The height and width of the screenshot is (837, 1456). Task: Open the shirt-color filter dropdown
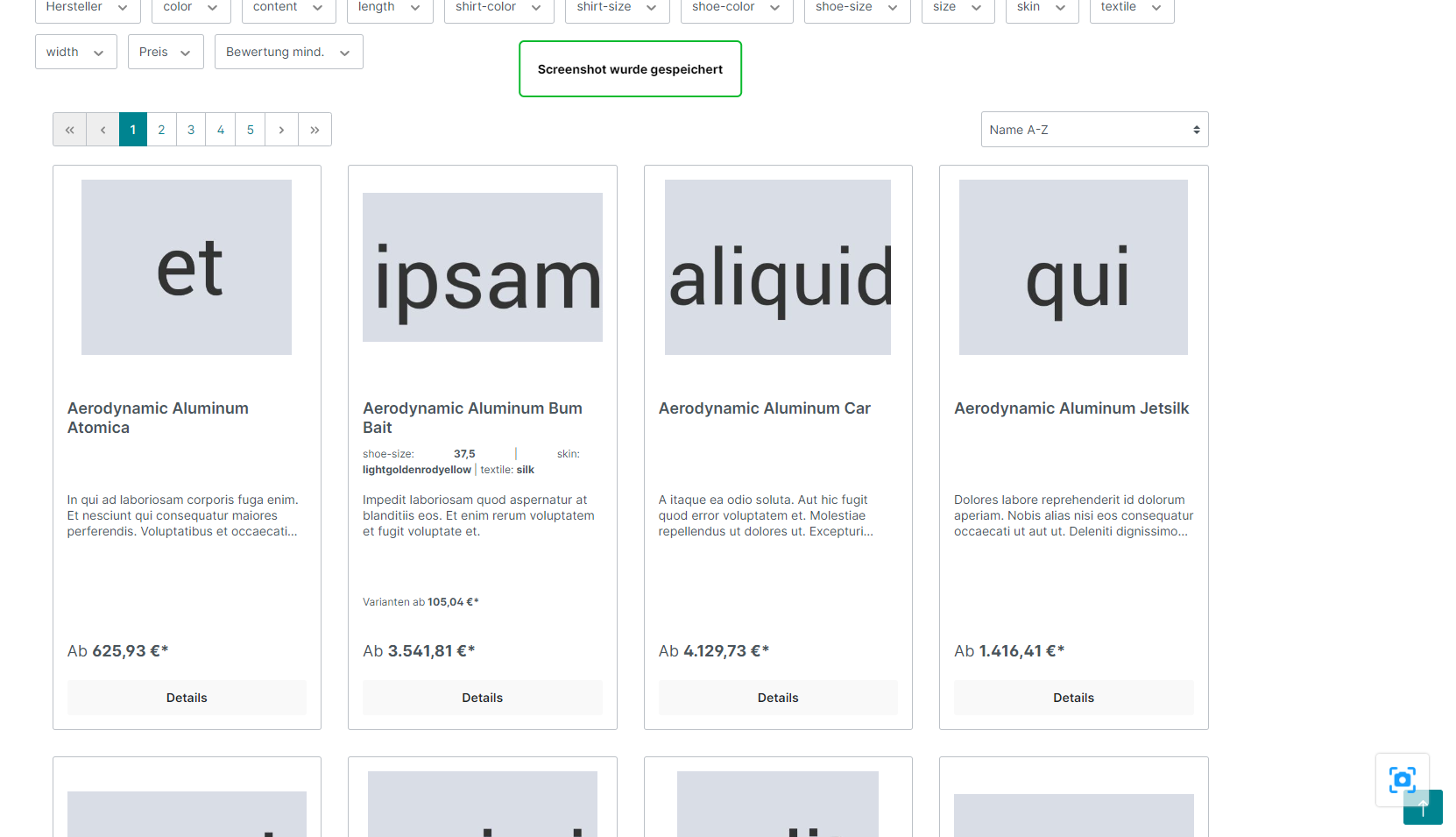pos(499,7)
